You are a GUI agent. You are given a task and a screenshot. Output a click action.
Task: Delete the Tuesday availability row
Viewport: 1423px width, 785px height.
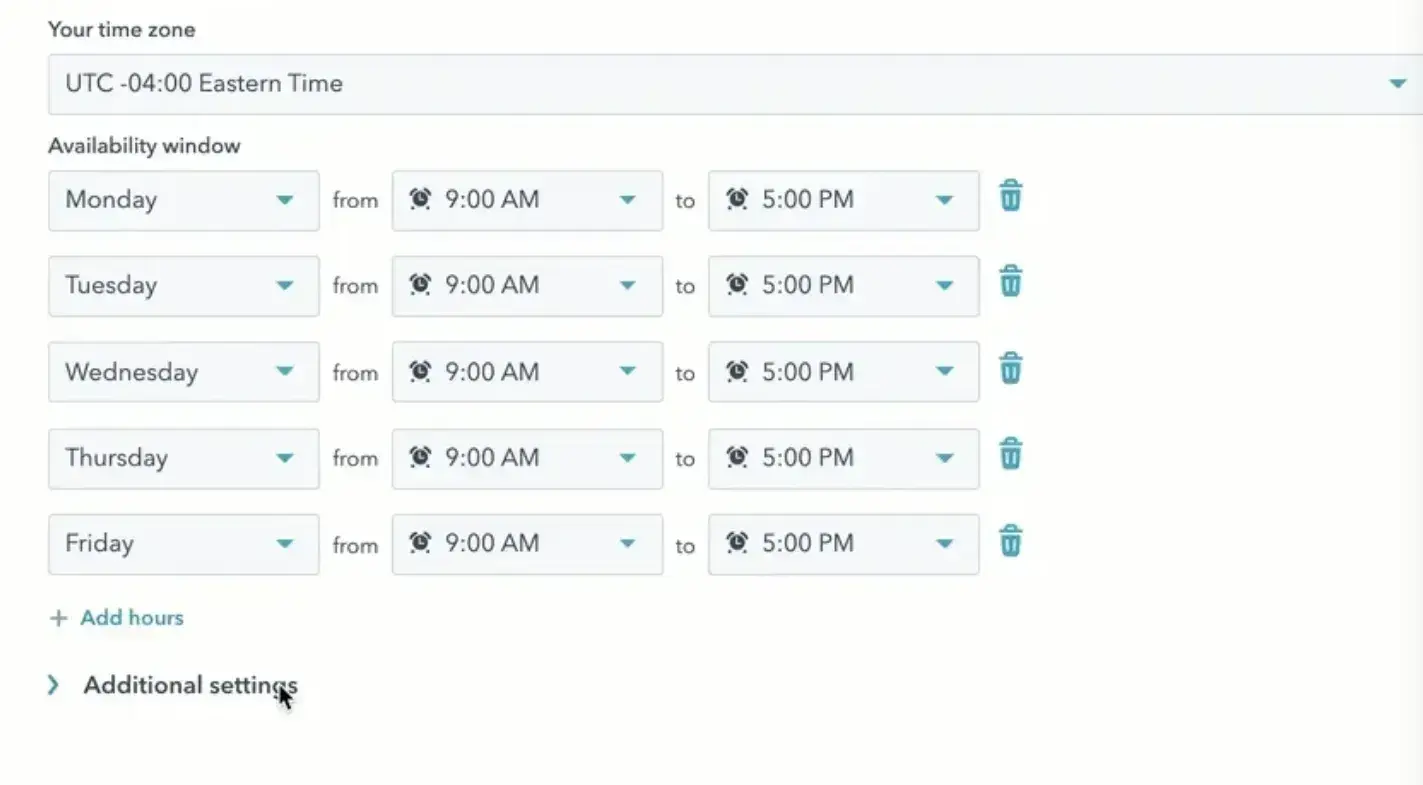(1010, 283)
